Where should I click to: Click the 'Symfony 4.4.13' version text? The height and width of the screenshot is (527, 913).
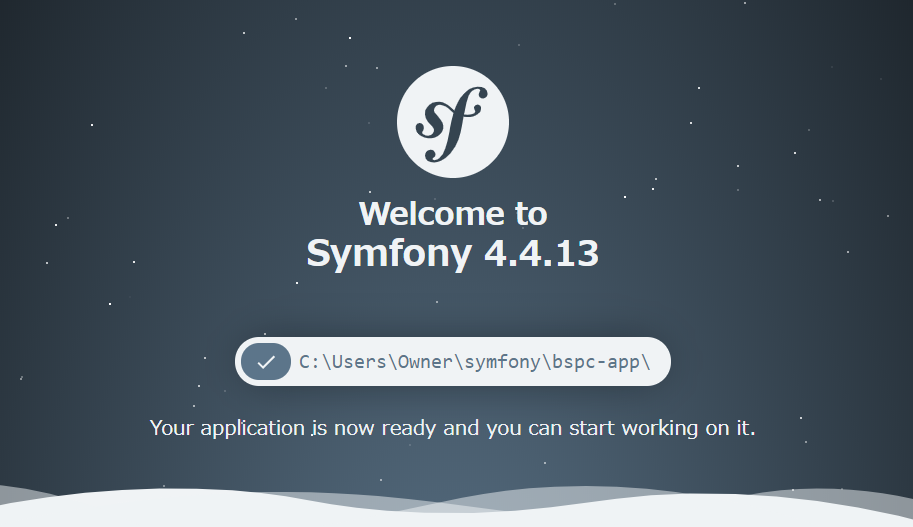click(x=452, y=253)
